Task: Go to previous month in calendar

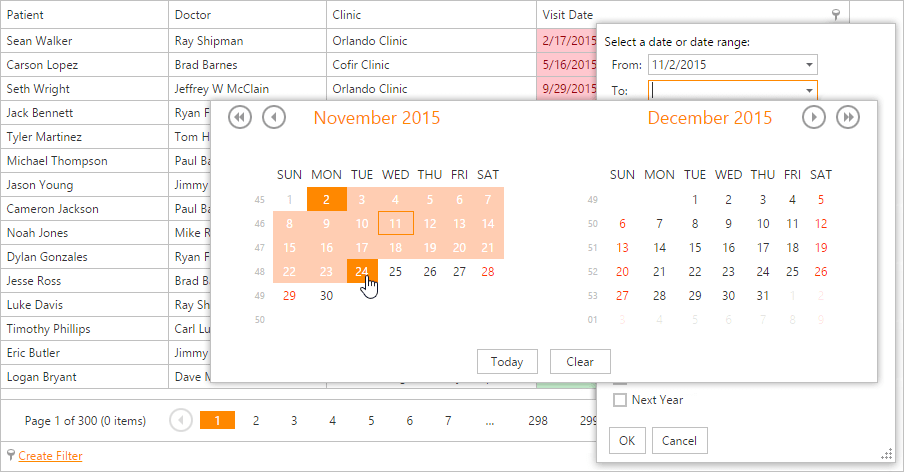Action: (274, 118)
